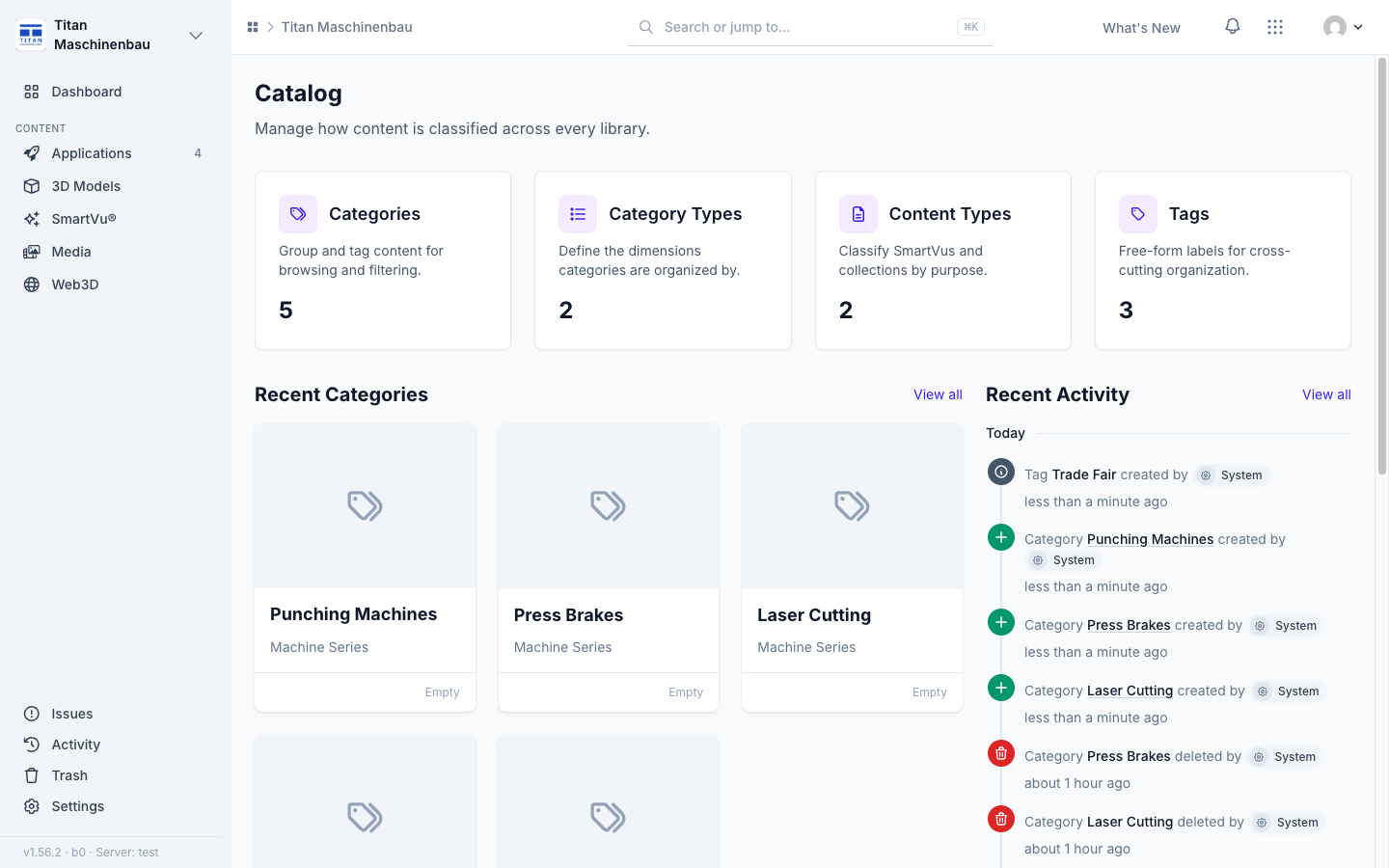1389x868 pixels.
Task: Click the Web3D globe icon
Action: coord(32,285)
